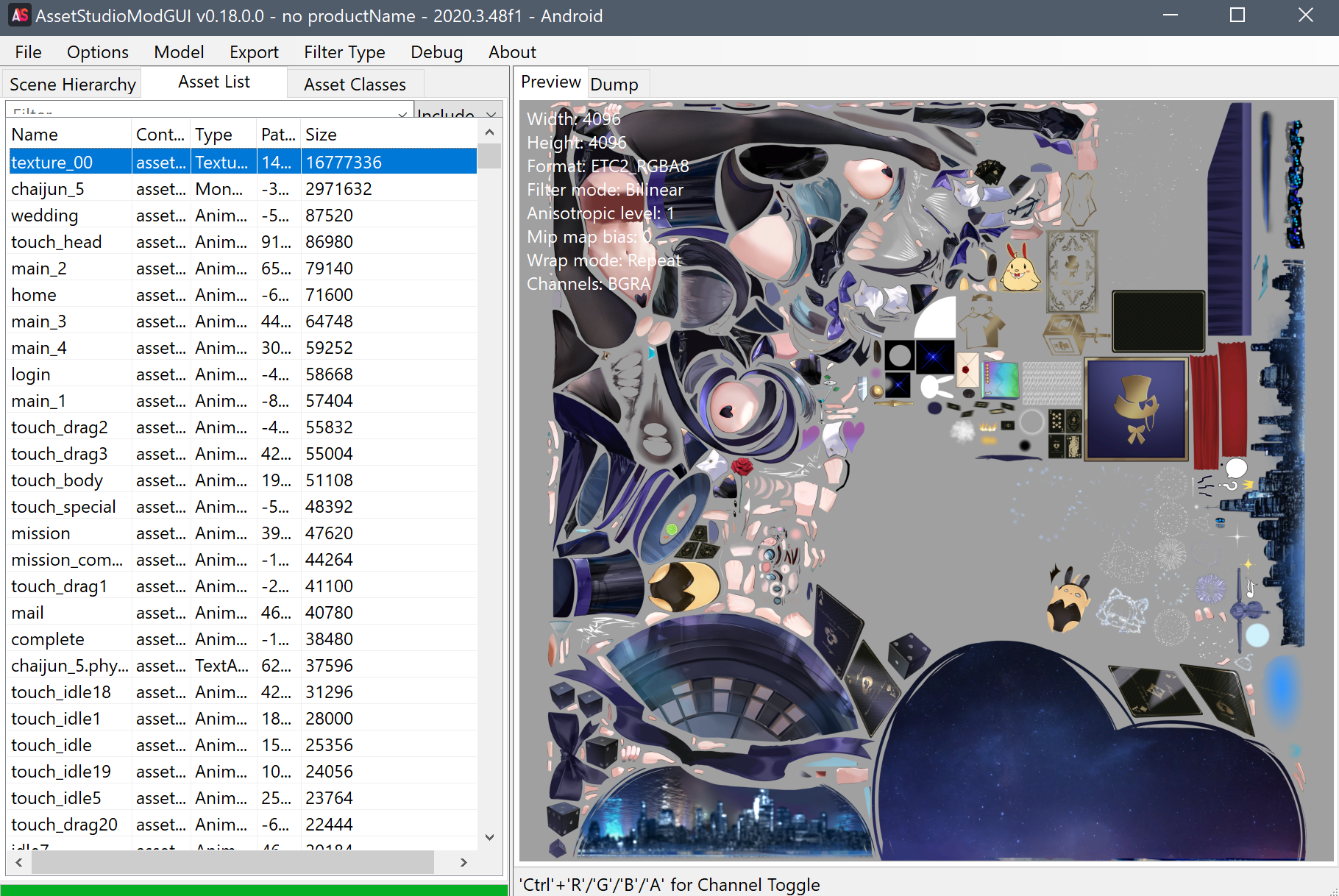Show the Dump tab
This screenshot has width=1339, height=896.
(614, 85)
